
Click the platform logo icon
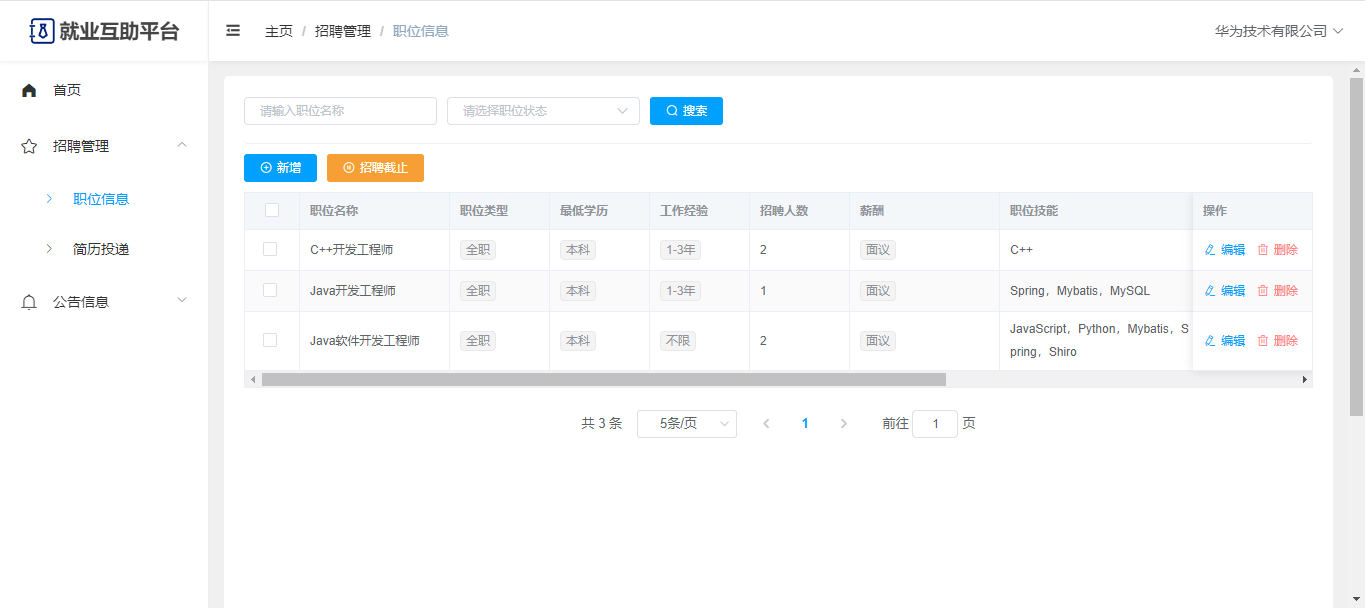pos(42,31)
